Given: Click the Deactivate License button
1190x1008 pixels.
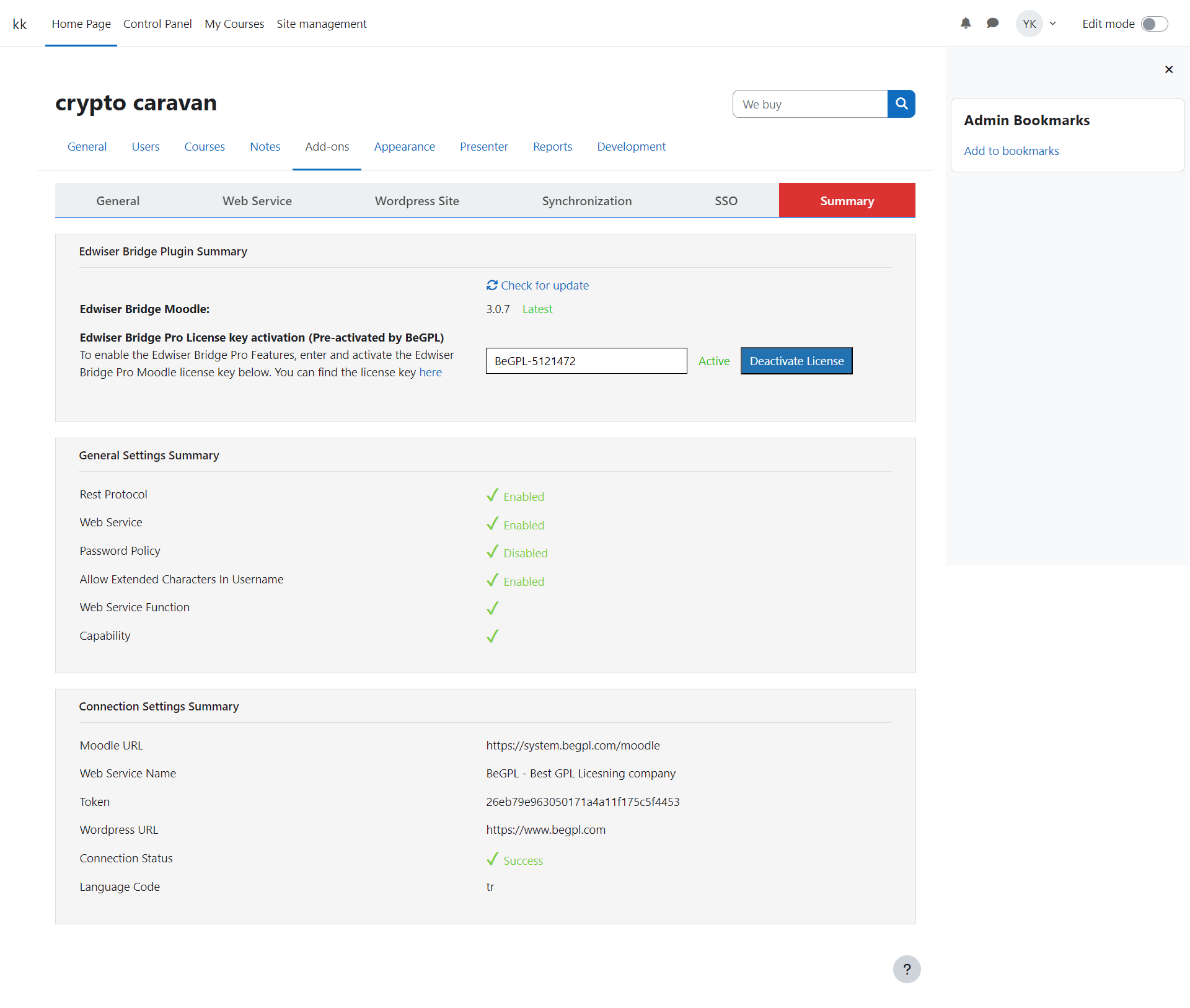Looking at the screenshot, I should [x=796, y=360].
